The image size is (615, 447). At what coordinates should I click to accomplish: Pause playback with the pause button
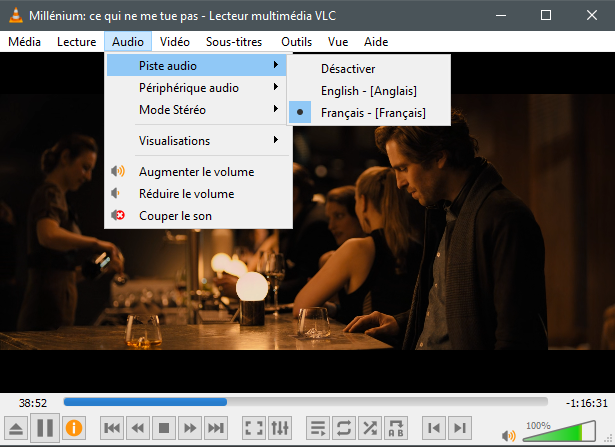coord(45,428)
